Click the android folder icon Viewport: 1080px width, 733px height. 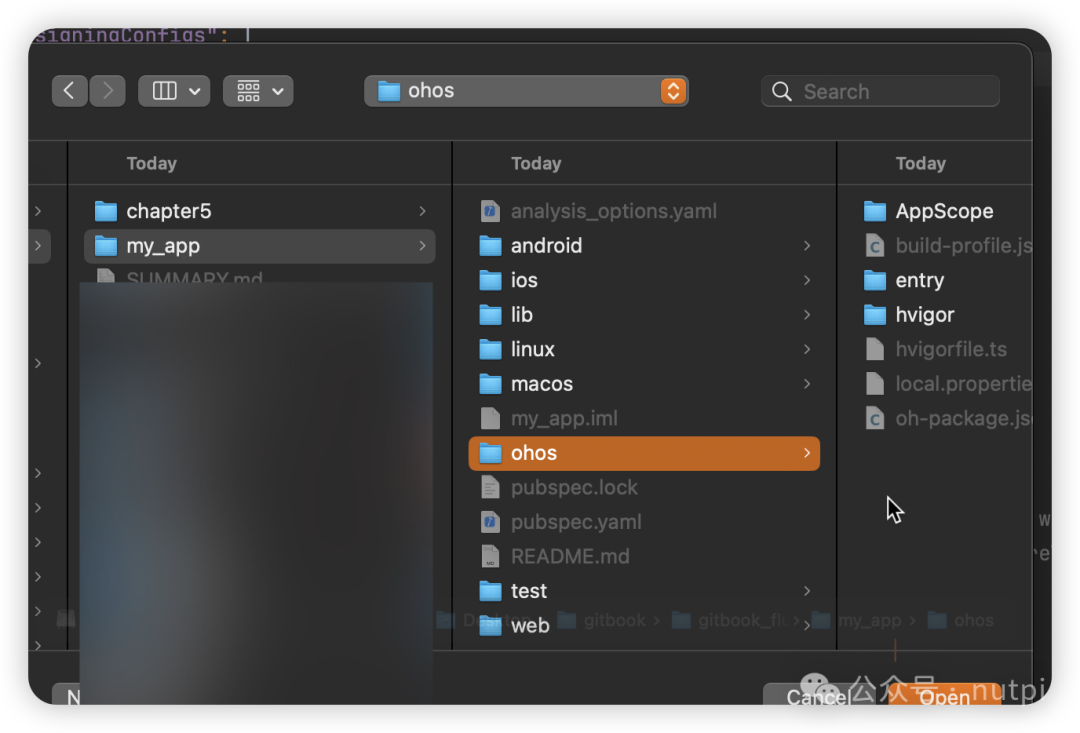click(490, 245)
